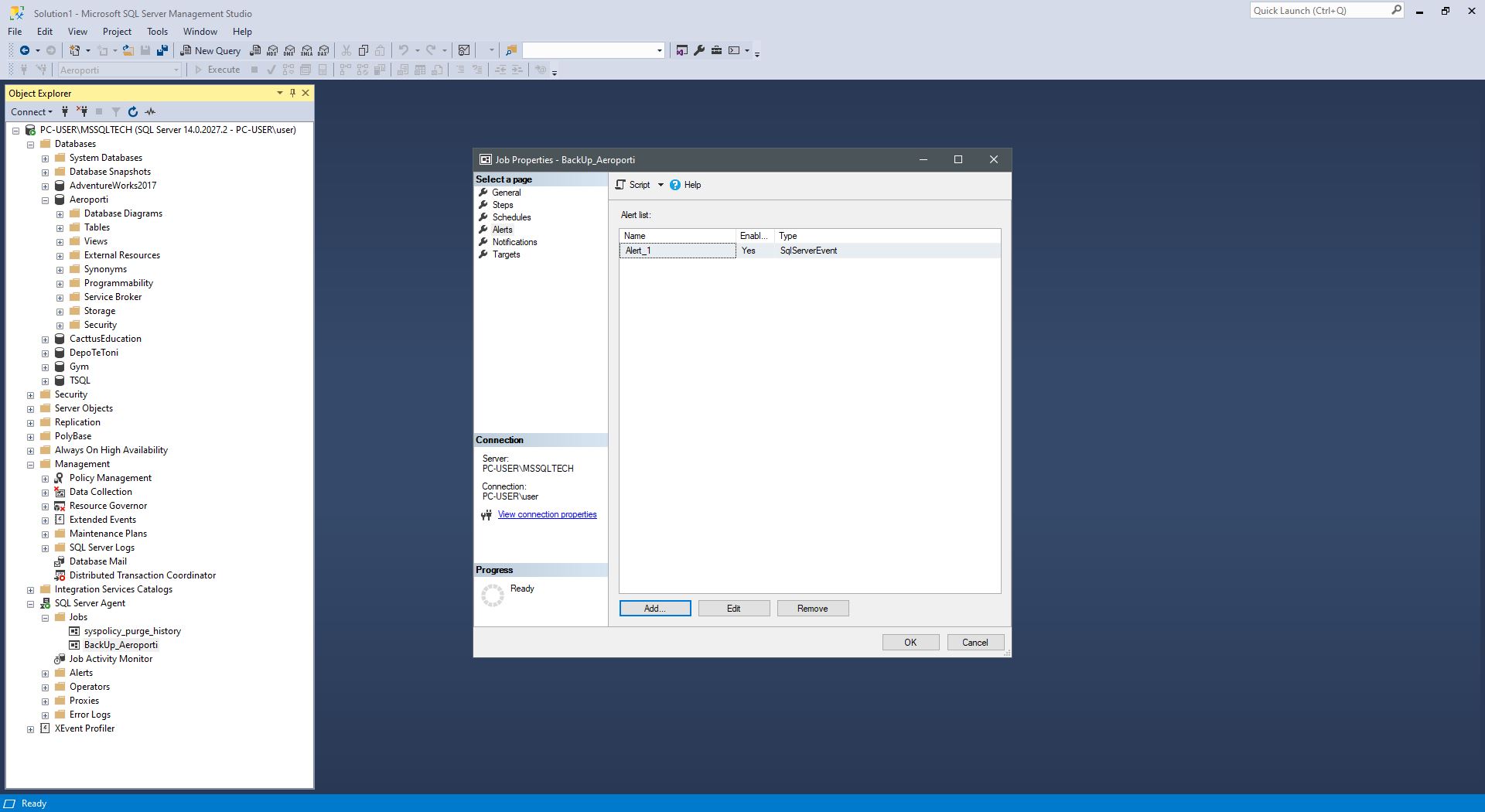Click the Quick Launch search field
The height and width of the screenshot is (812, 1485).
pos(1326,10)
